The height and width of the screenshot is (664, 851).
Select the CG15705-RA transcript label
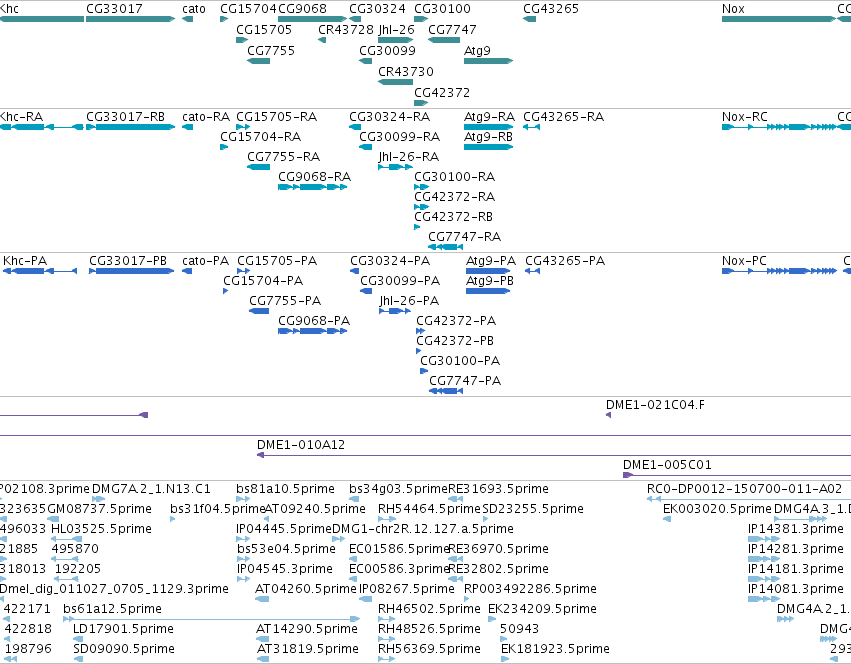[276, 117]
